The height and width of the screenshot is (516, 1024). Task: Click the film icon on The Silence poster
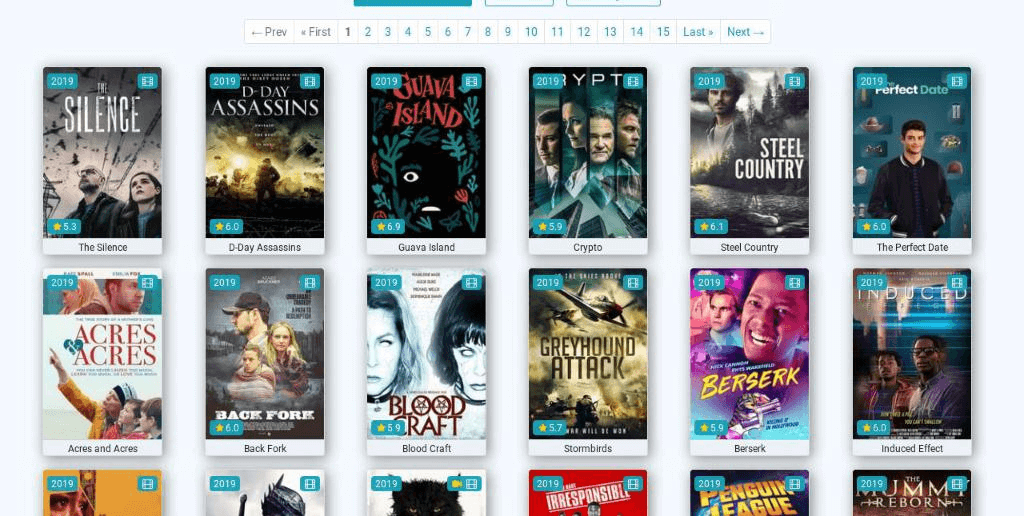[147, 81]
